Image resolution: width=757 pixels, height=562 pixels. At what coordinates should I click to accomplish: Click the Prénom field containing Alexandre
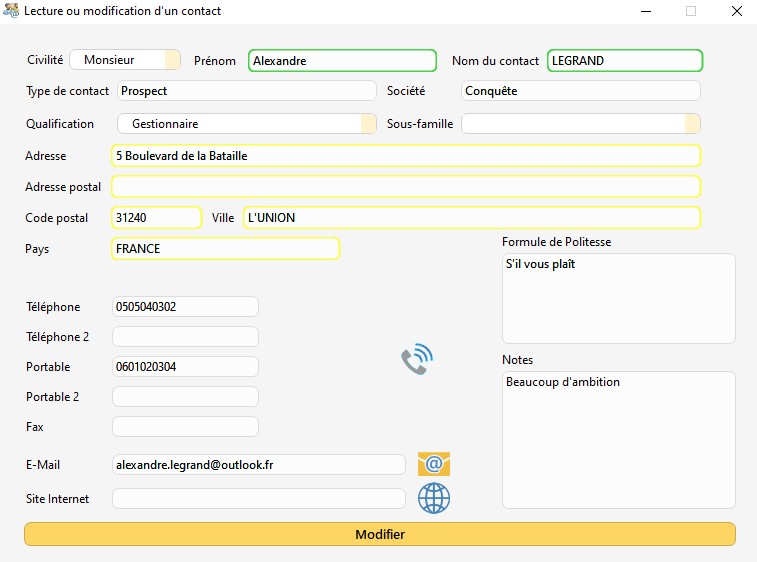(x=342, y=60)
